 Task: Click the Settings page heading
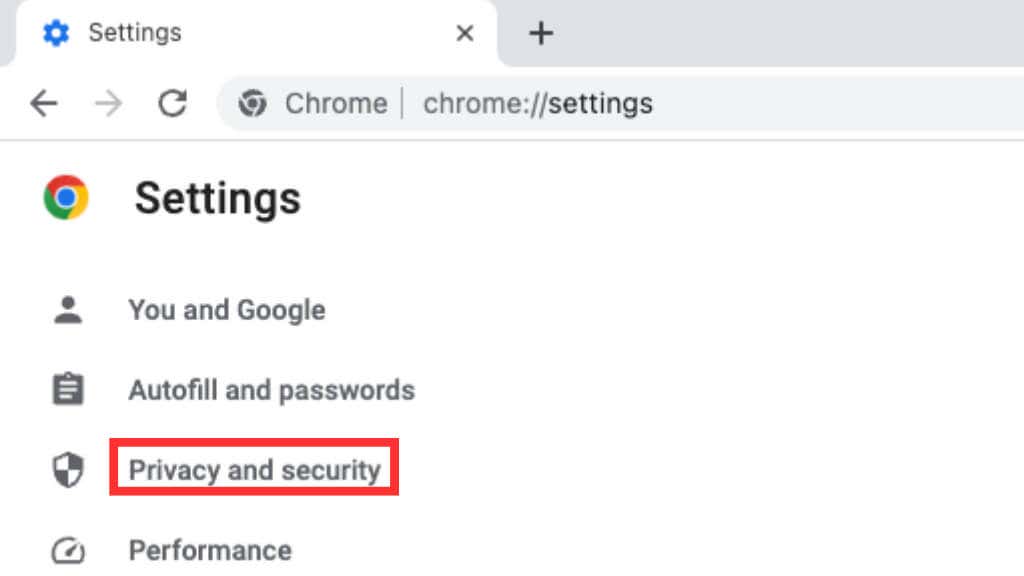tap(217, 198)
